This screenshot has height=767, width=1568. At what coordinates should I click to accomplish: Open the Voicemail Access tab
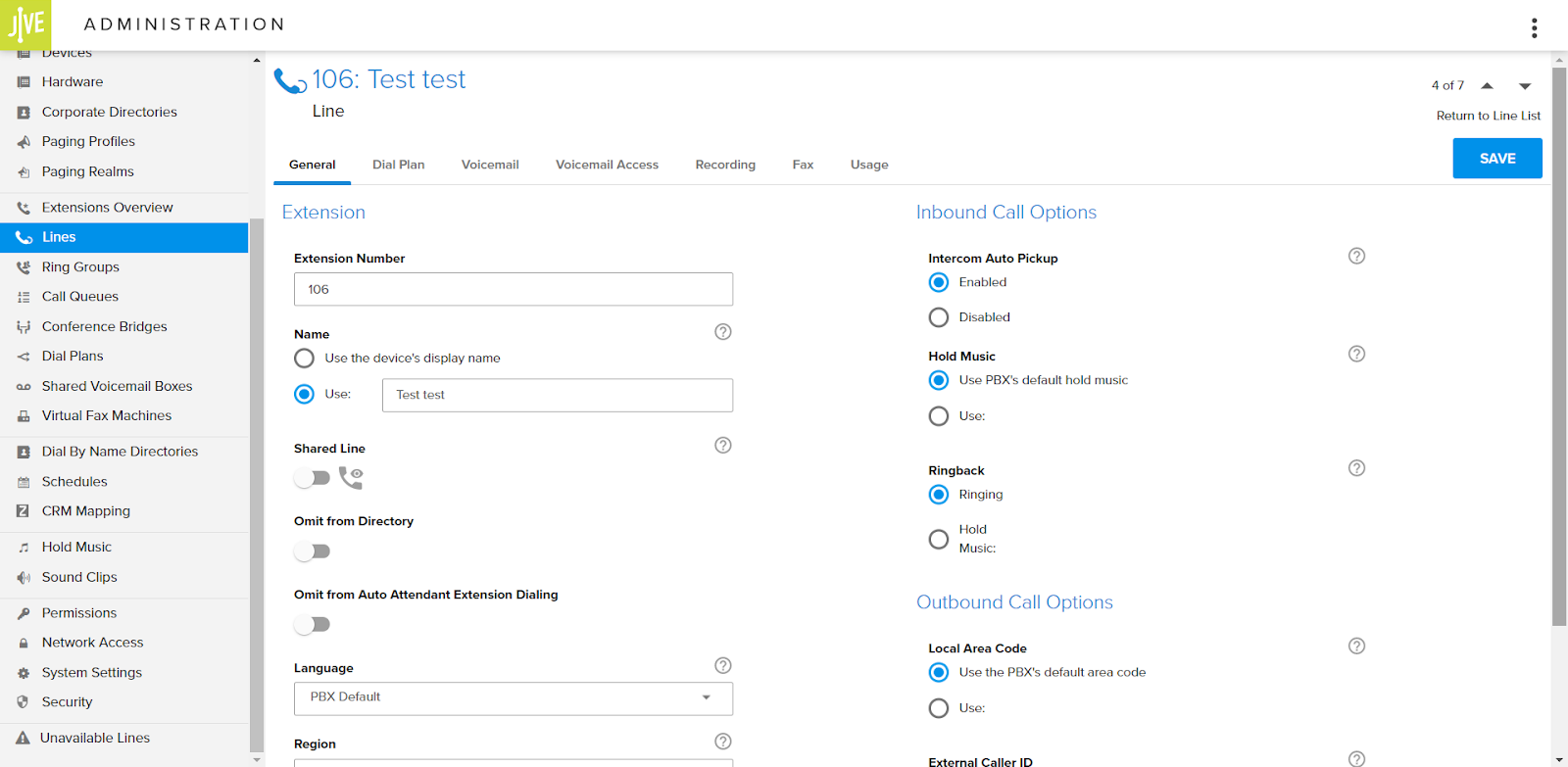point(607,165)
